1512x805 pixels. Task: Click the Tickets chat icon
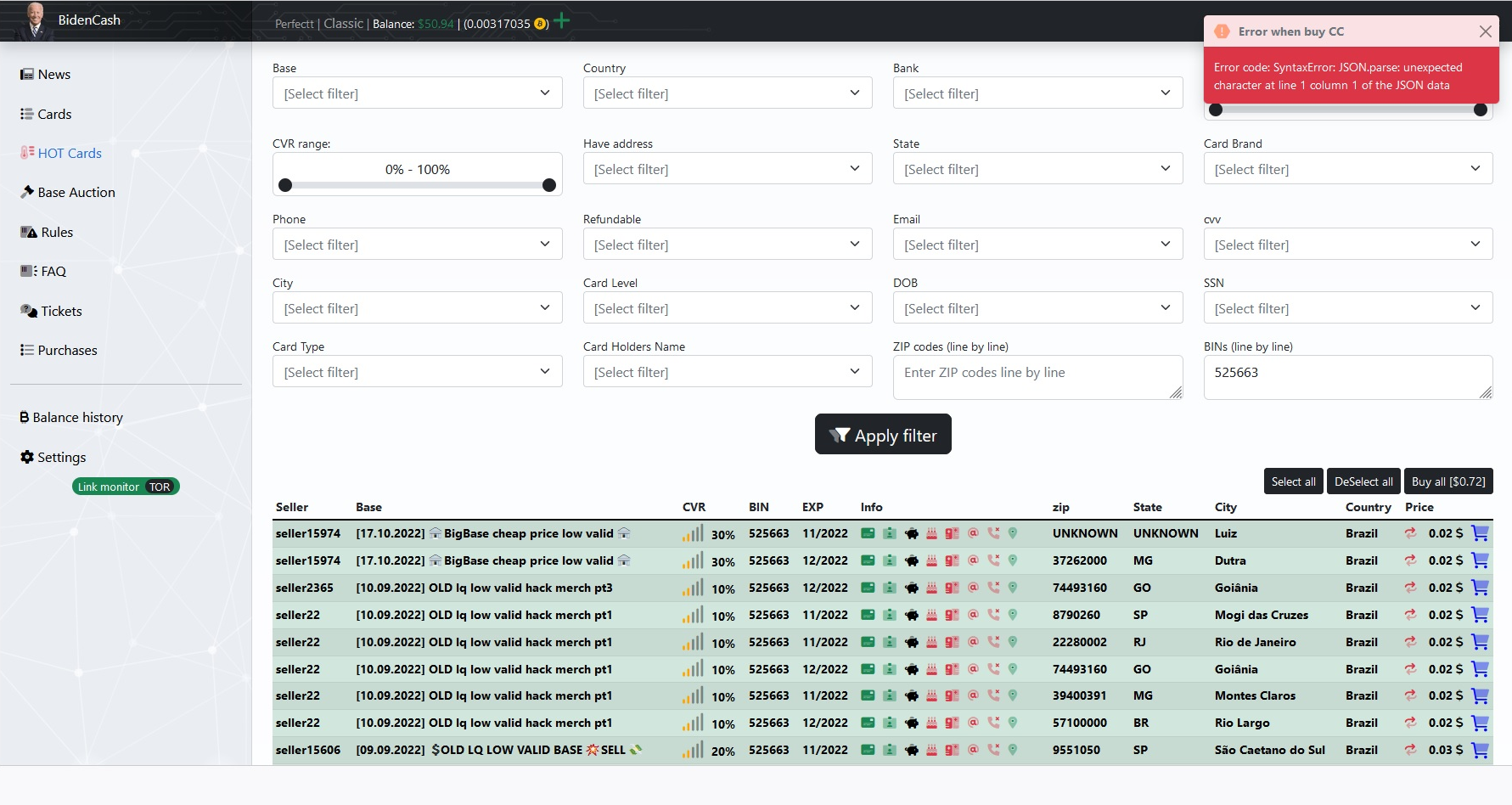click(x=28, y=311)
